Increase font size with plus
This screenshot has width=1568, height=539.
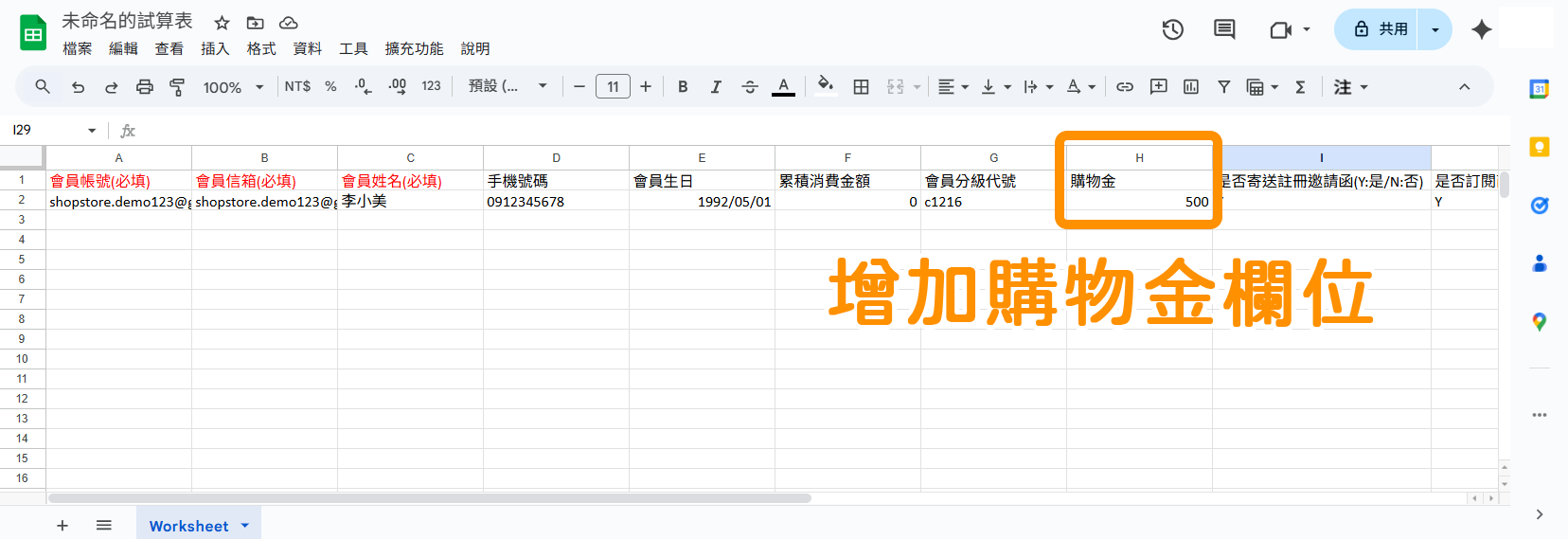(646, 87)
